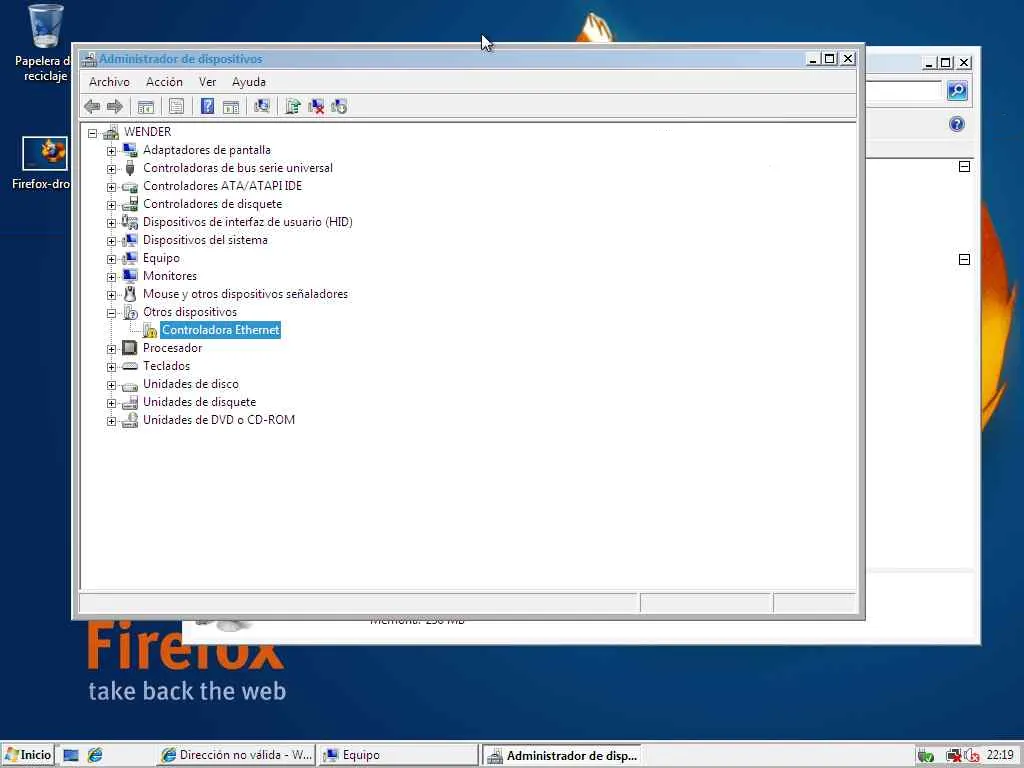Click Unidades de DVD o CD-ROM icon

tap(130, 420)
